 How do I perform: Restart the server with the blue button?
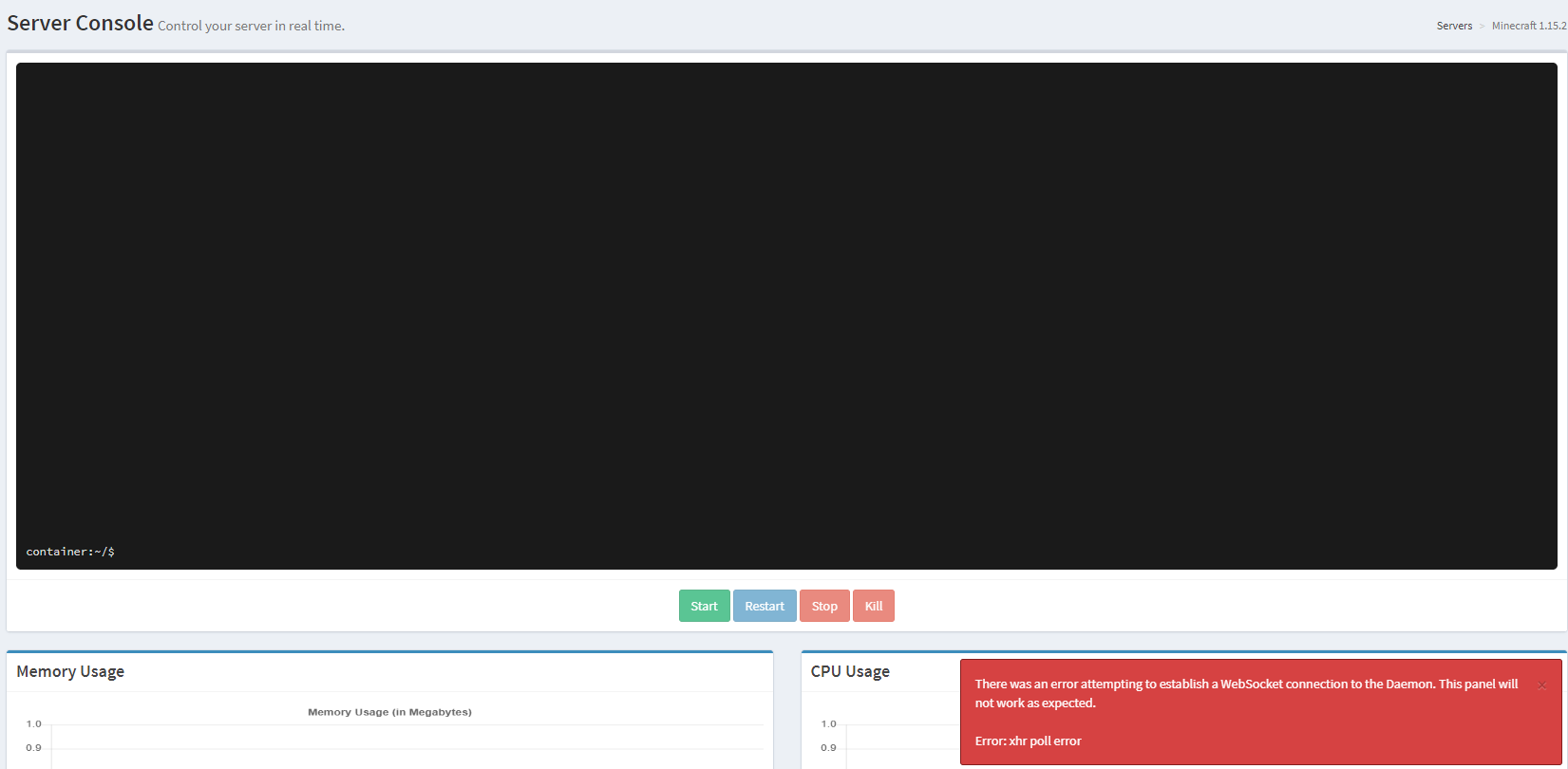point(765,606)
